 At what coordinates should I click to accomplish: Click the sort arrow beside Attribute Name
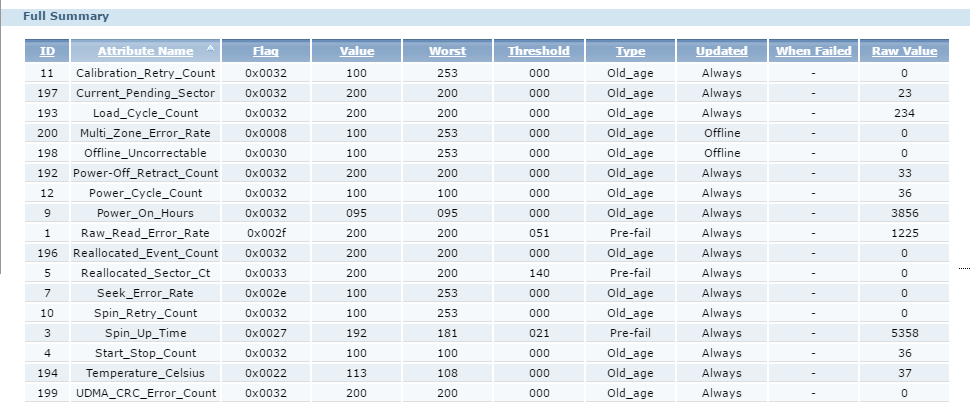(210, 48)
